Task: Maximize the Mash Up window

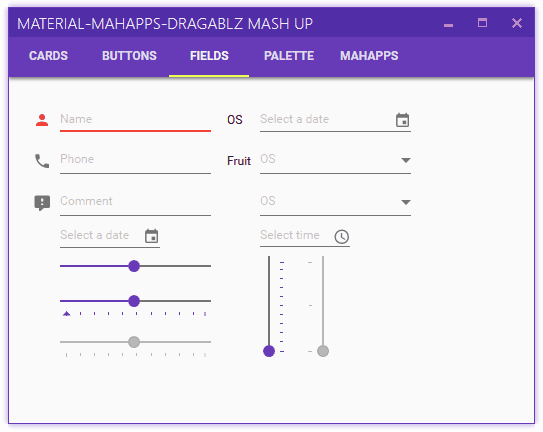Action: click(x=482, y=23)
